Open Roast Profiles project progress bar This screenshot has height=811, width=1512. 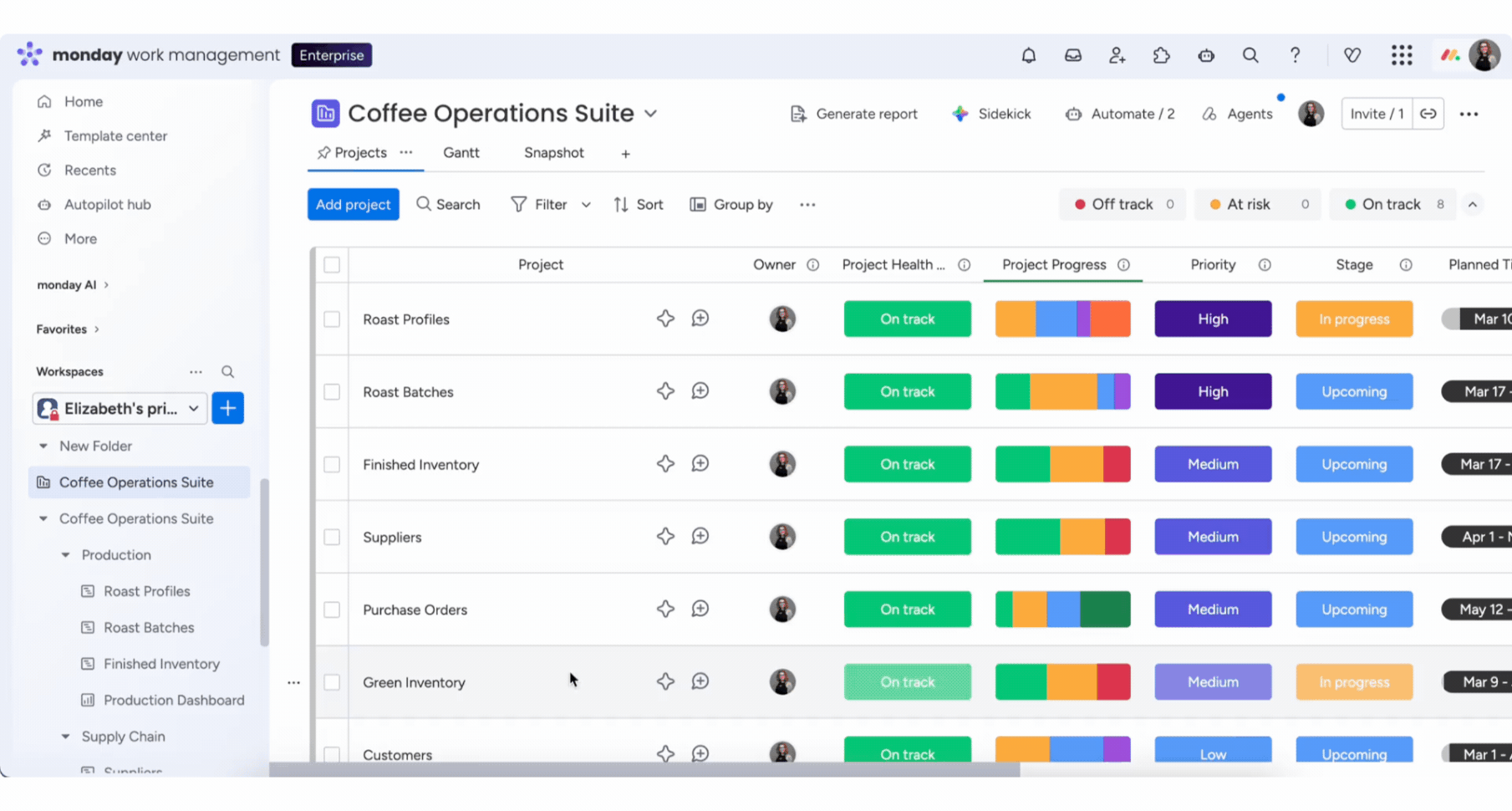(1062, 319)
